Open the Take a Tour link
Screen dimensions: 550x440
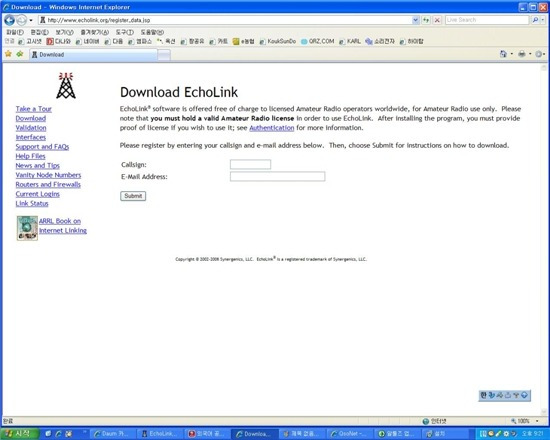34,109
